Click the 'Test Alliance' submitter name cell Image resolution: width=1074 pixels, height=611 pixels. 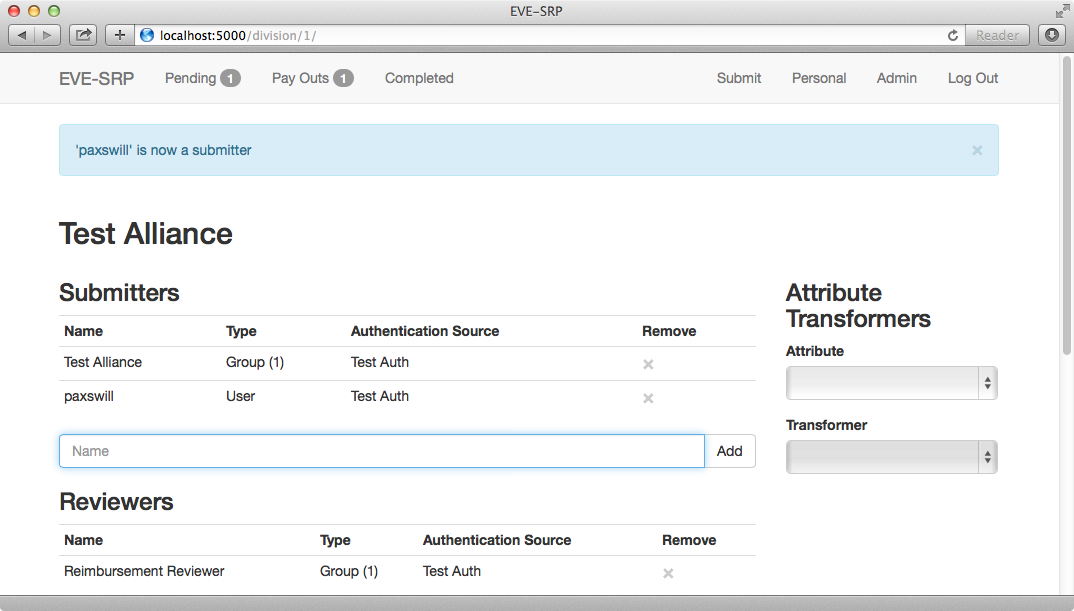click(103, 362)
